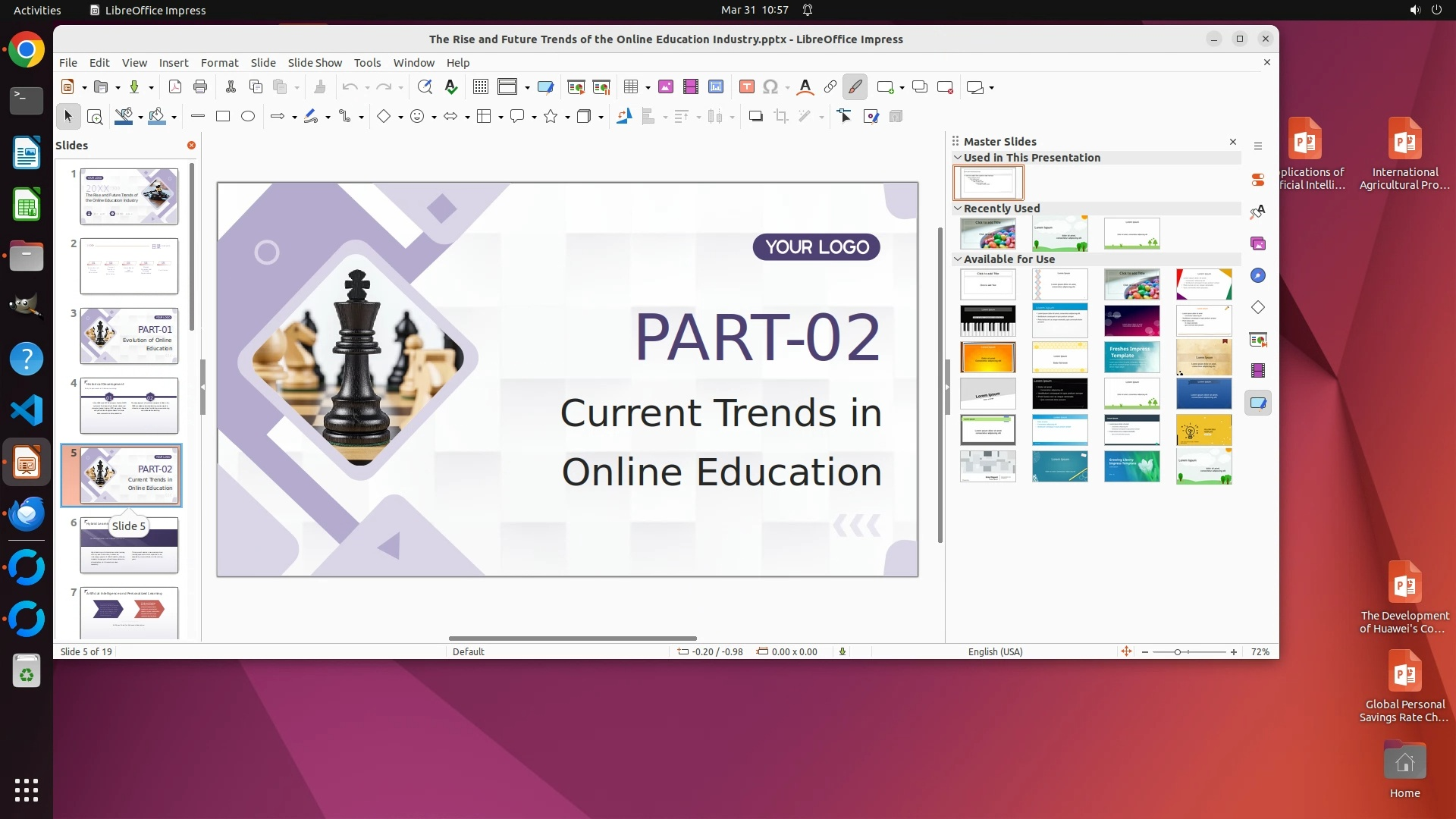This screenshot has height=819, width=1456.
Task: Click the Print icon in toolbar
Action: pyautogui.click(x=200, y=87)
